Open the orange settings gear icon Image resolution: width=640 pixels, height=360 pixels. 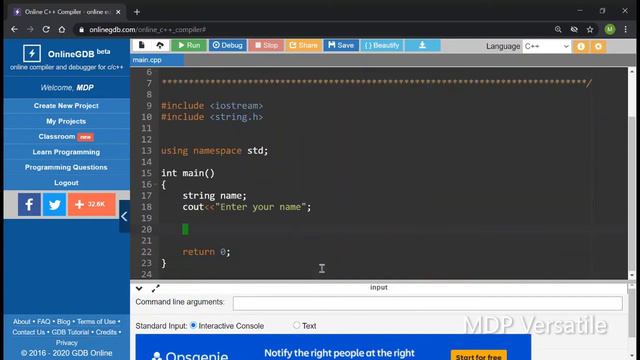598,46
